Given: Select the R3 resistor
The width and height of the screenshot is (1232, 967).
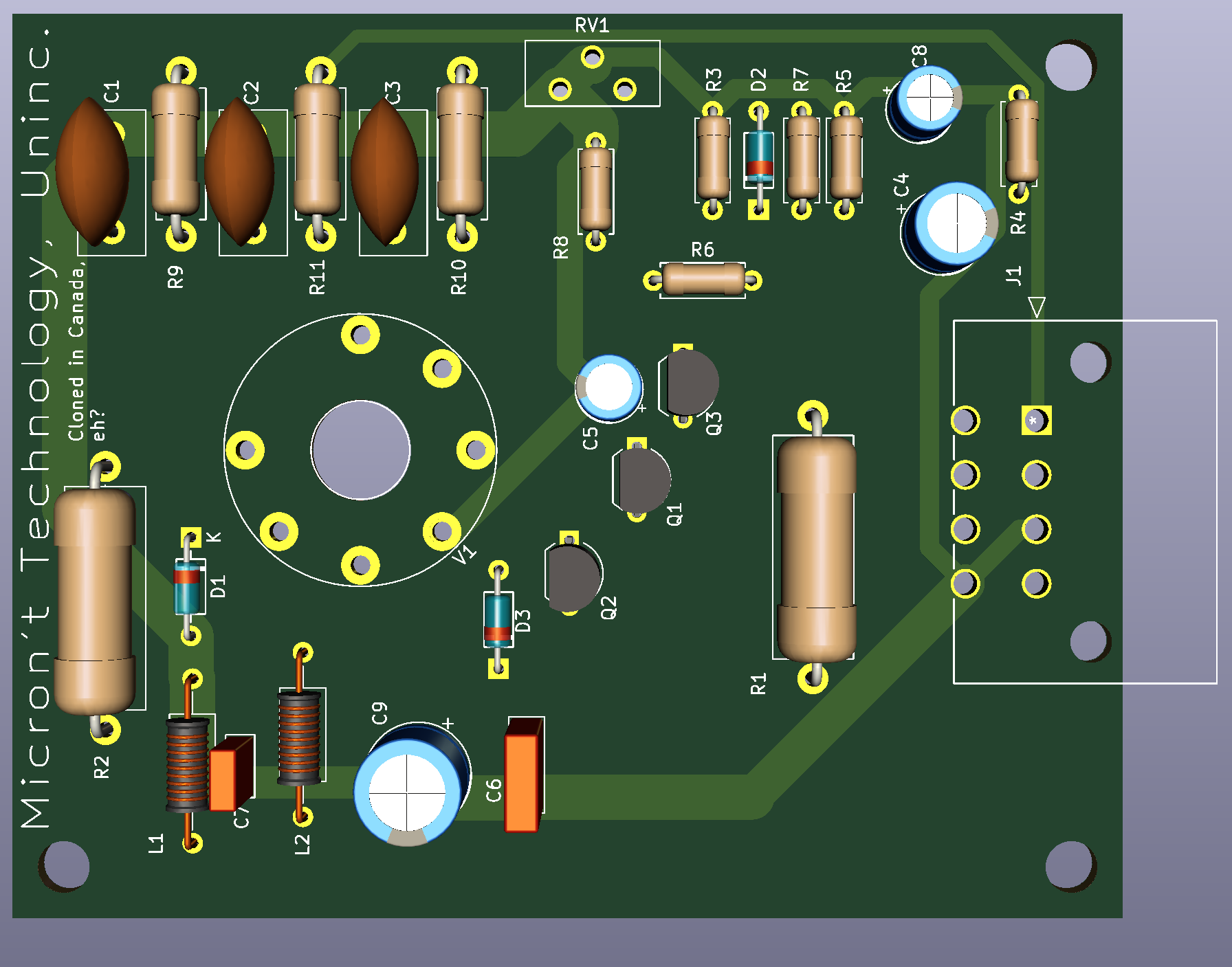Looking at the screenshot, I should (713, 158).
